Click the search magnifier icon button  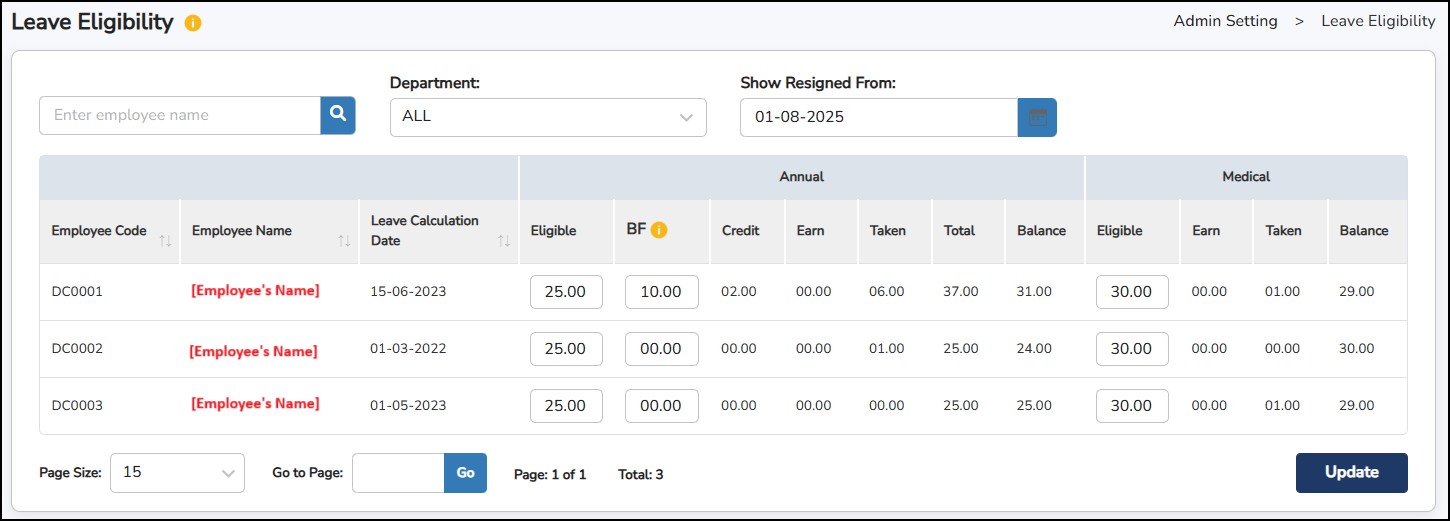[338, 115]
